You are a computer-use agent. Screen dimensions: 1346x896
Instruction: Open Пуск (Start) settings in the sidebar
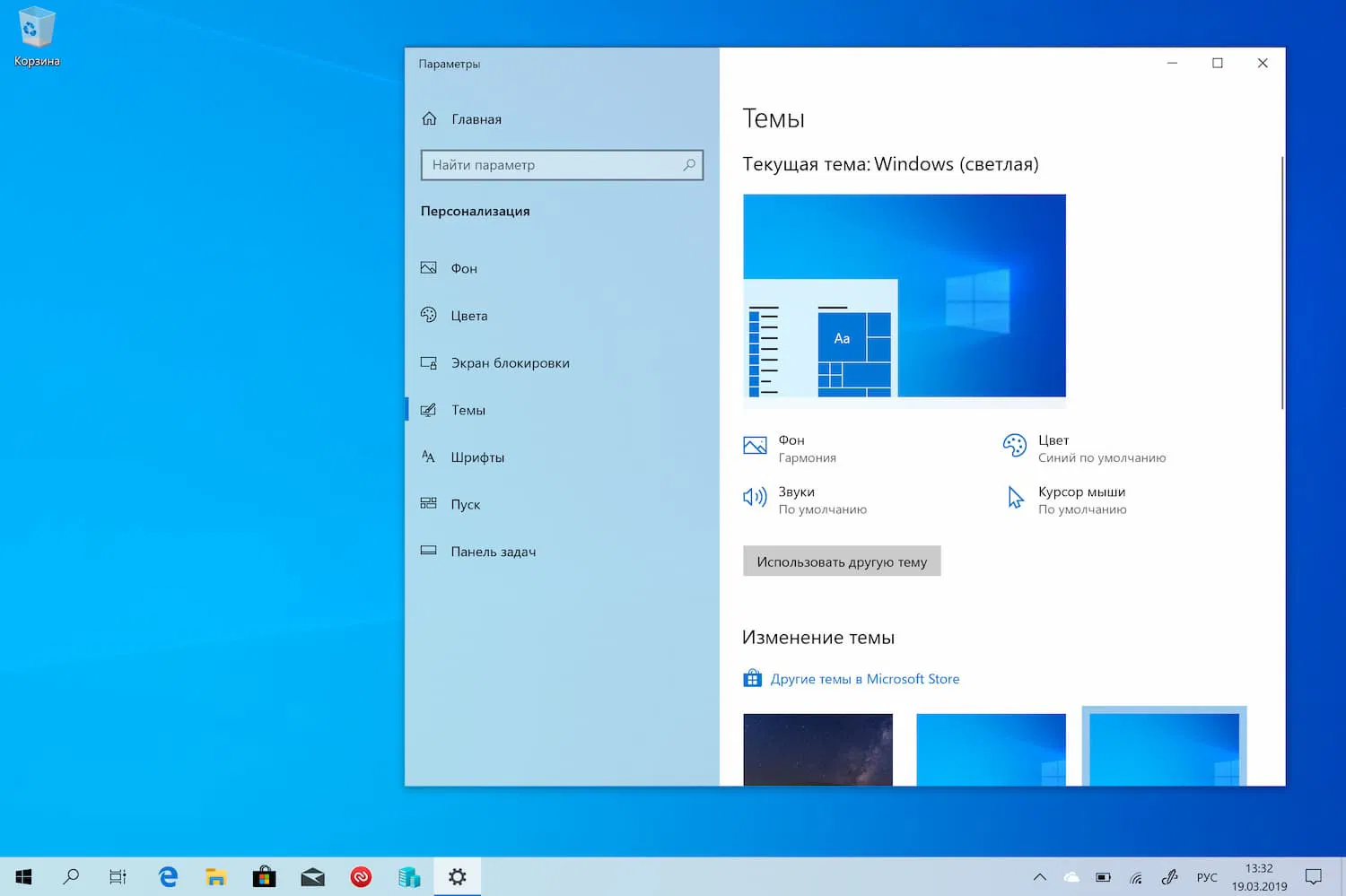pos(466,504)
